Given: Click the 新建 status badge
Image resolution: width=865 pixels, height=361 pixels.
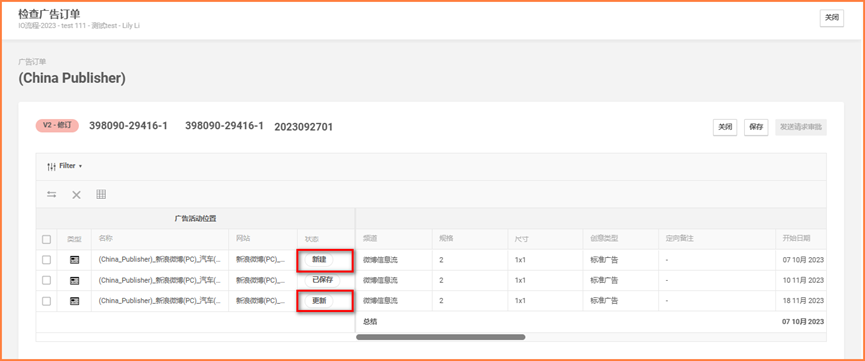Looking at the screenshot, I should 319,259.
